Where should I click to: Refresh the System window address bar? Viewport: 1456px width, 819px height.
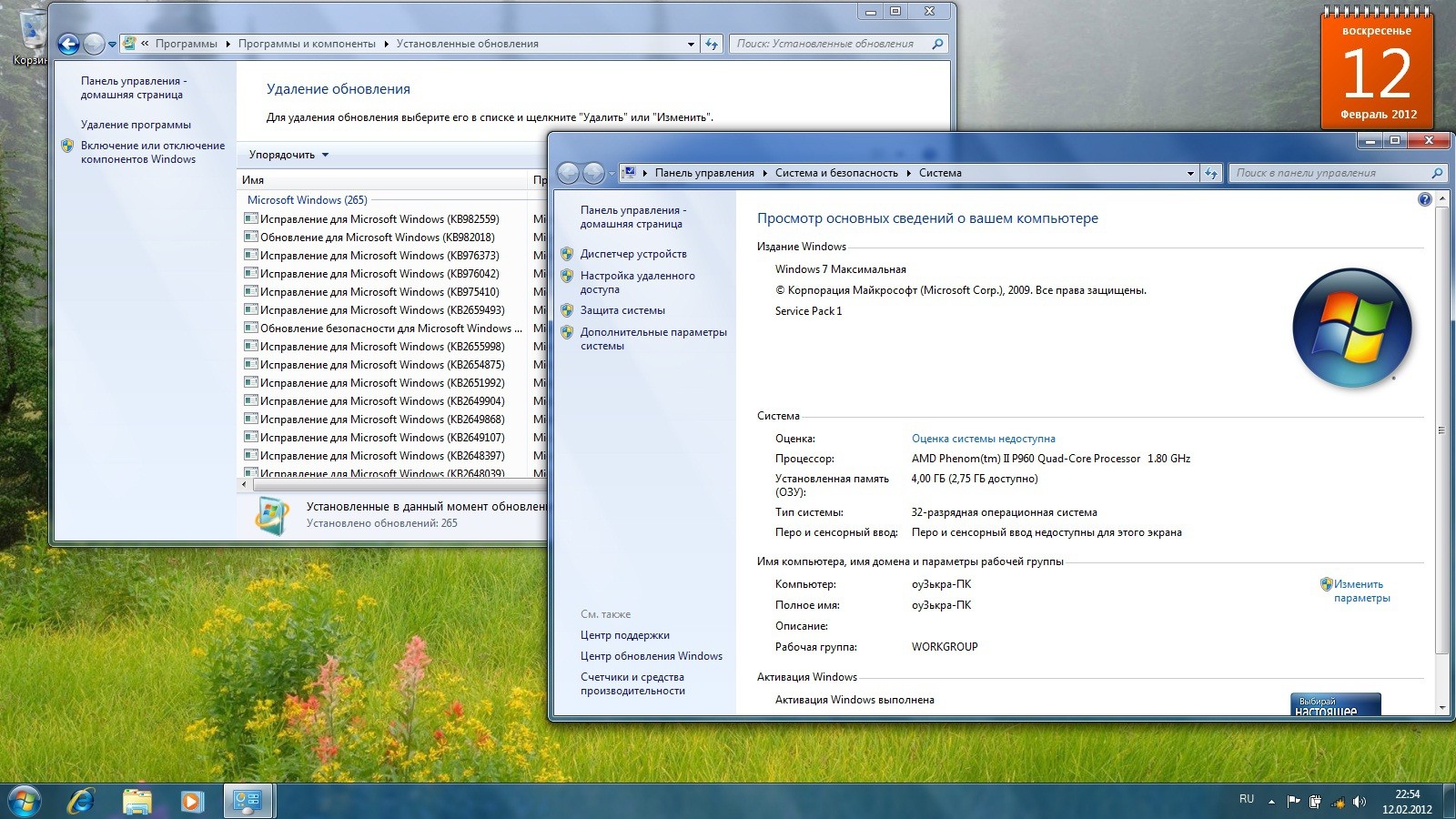pos(1211,173)
